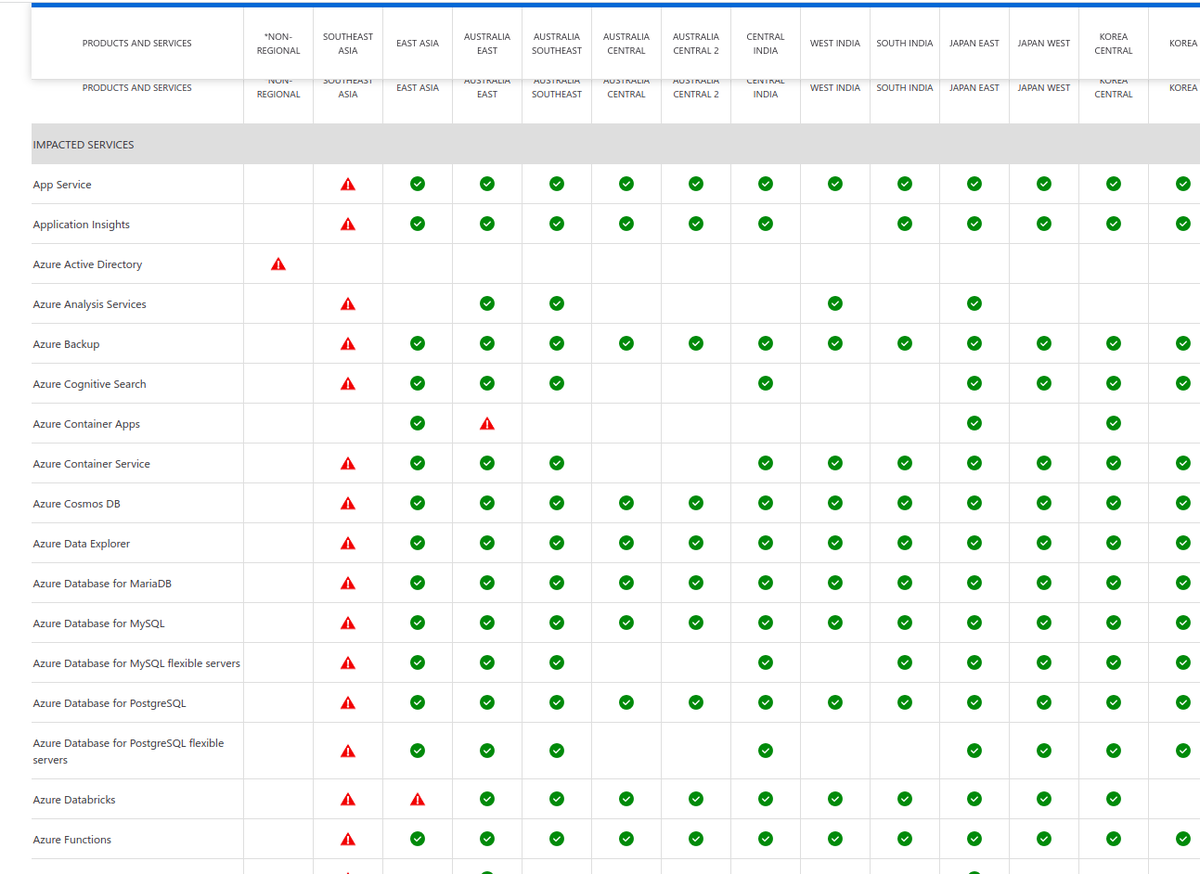Click the Azure Container Service Southeast Asia warning icon
The image size is (1200, 874).
tap(348, 464)
